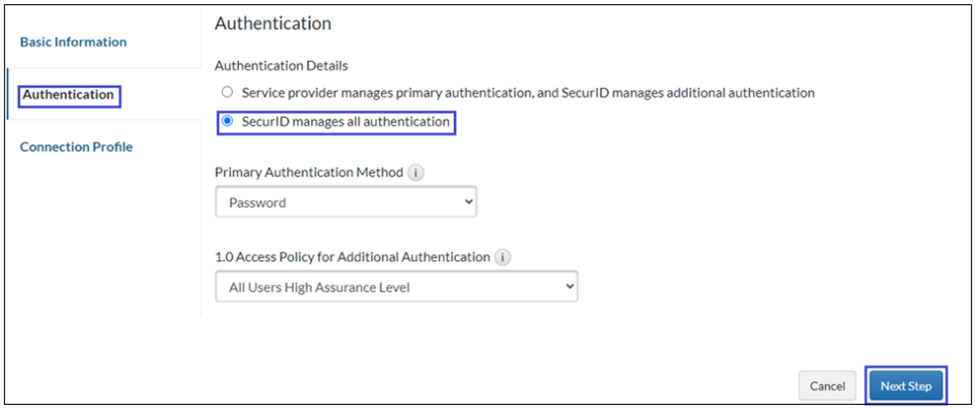The image size is (975, 409).
Task: Click the Access Policy info icon
Action: click(x=502, y=257)
